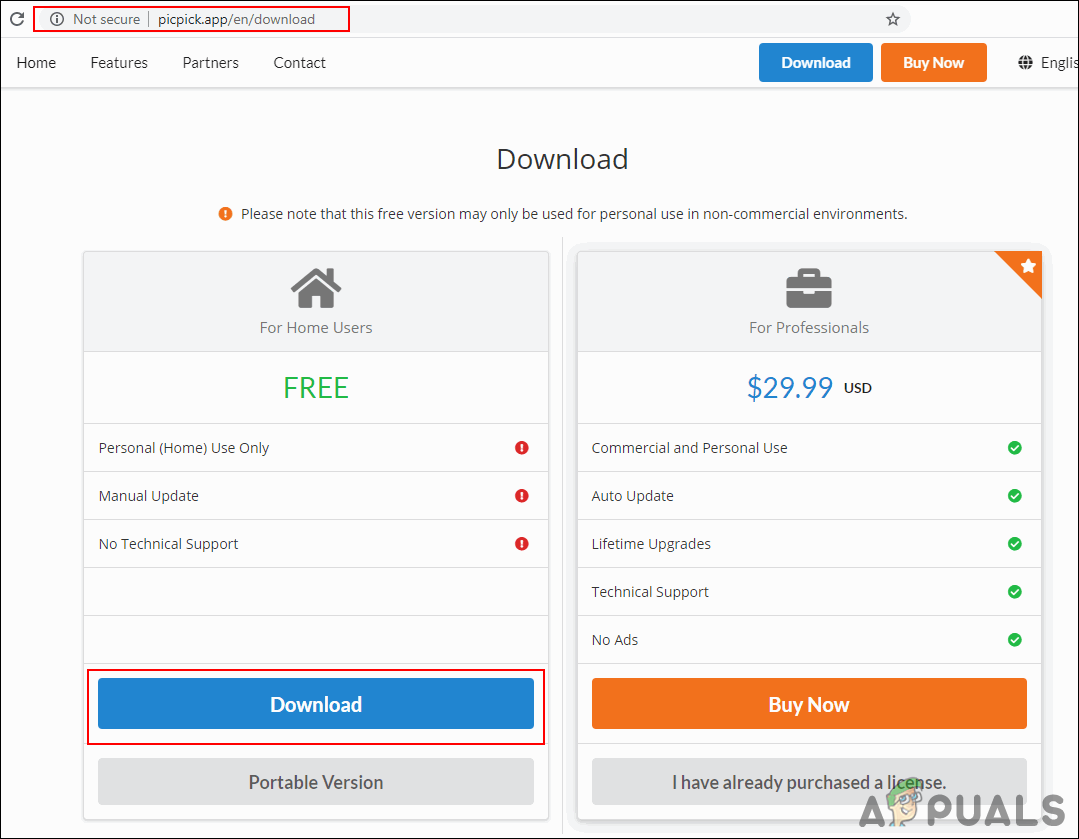Click the Portable Version button

pos(316,782)
